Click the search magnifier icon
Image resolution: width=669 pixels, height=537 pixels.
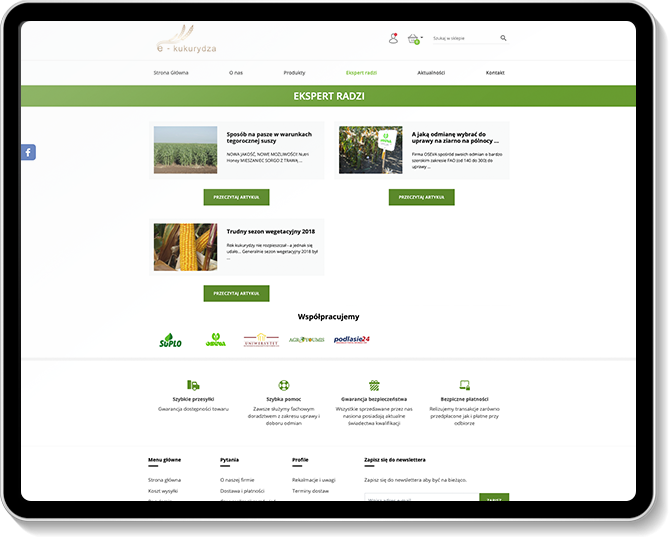(503, 39)
